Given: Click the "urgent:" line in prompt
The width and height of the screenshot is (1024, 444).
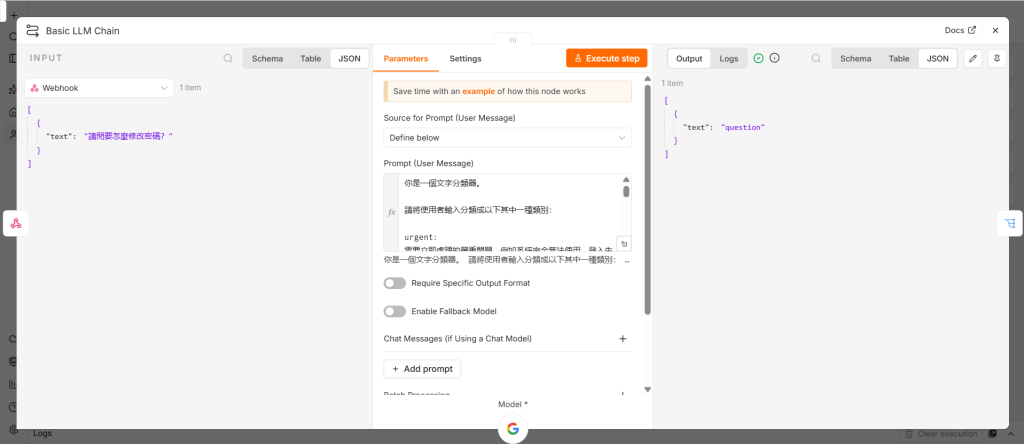Looking at the screenshot, I should tap(421, 237).
